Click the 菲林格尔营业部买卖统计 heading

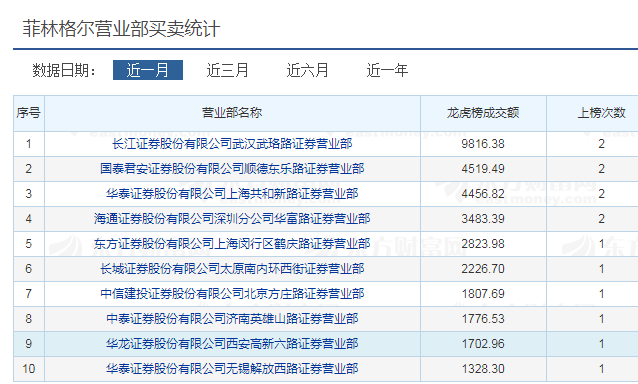[121, 29]
